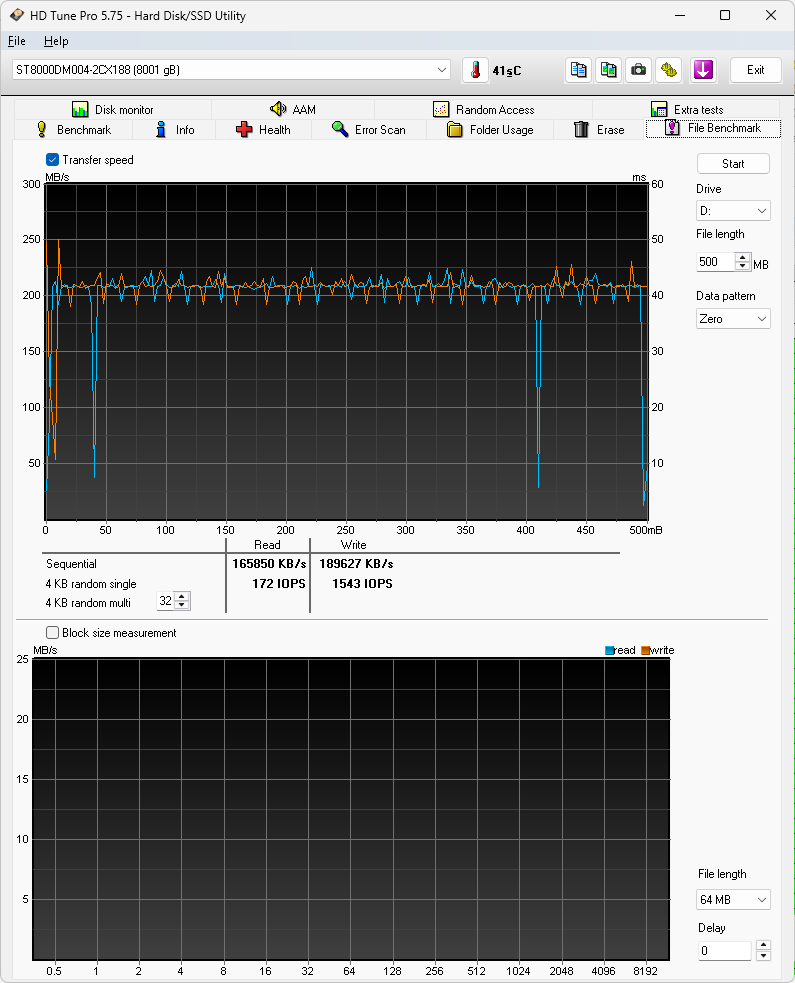Click the 165850 KB/s sequential read value

269,564
